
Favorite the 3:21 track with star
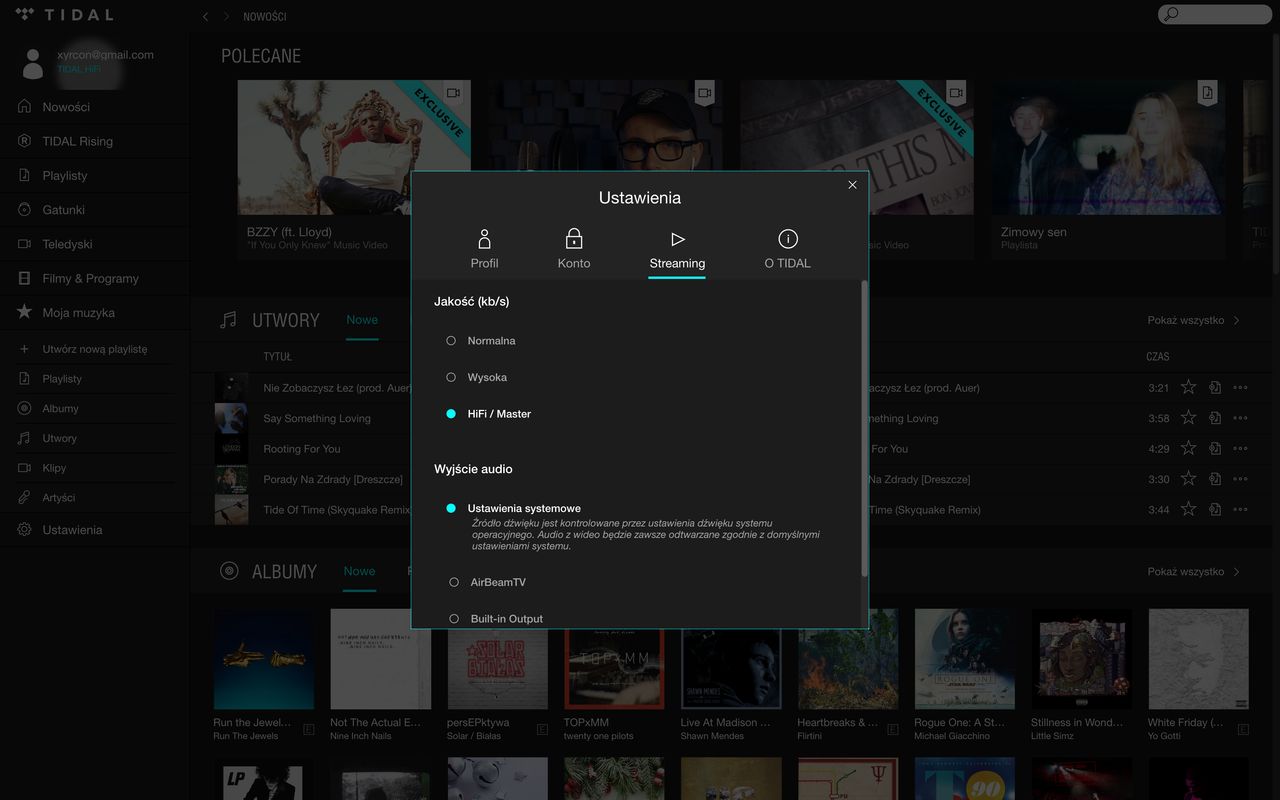(1188, 387)
